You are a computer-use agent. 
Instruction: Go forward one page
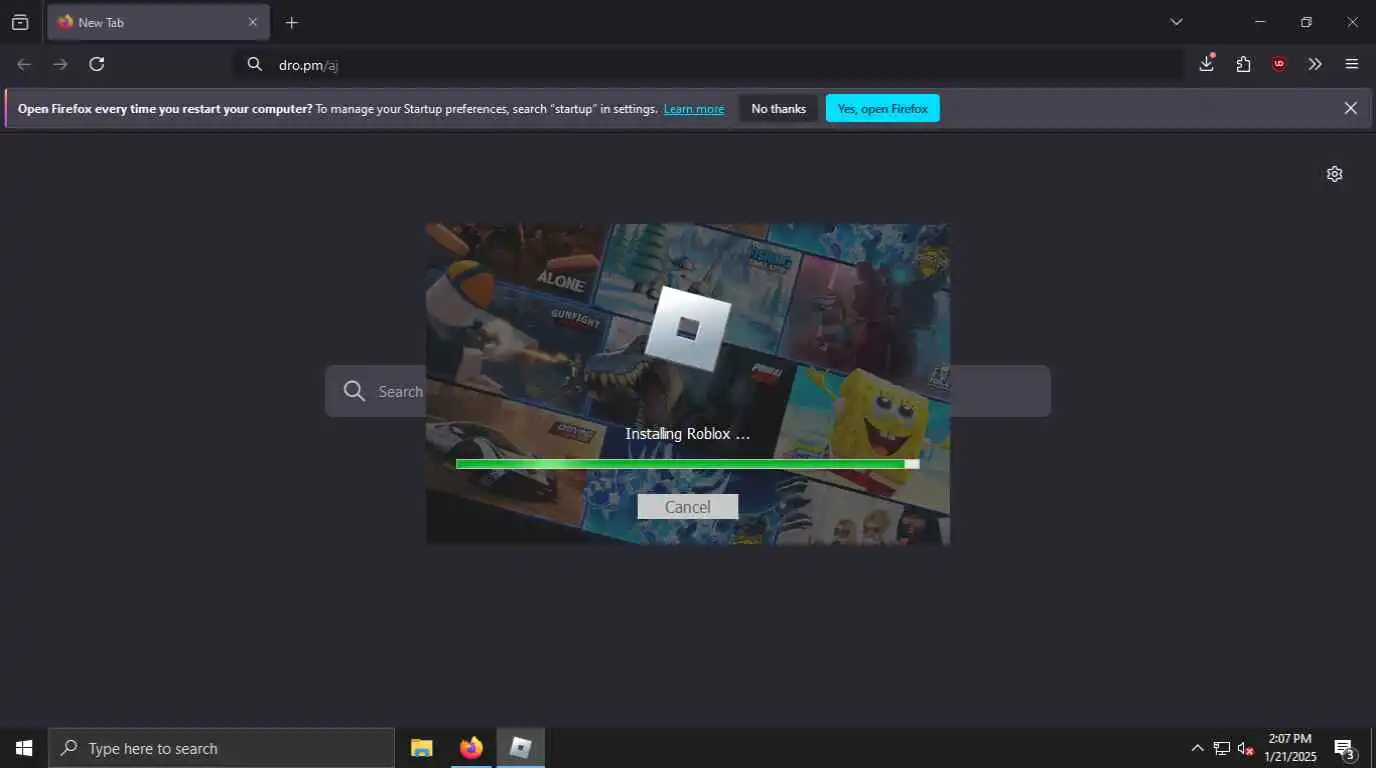[61, 64]
